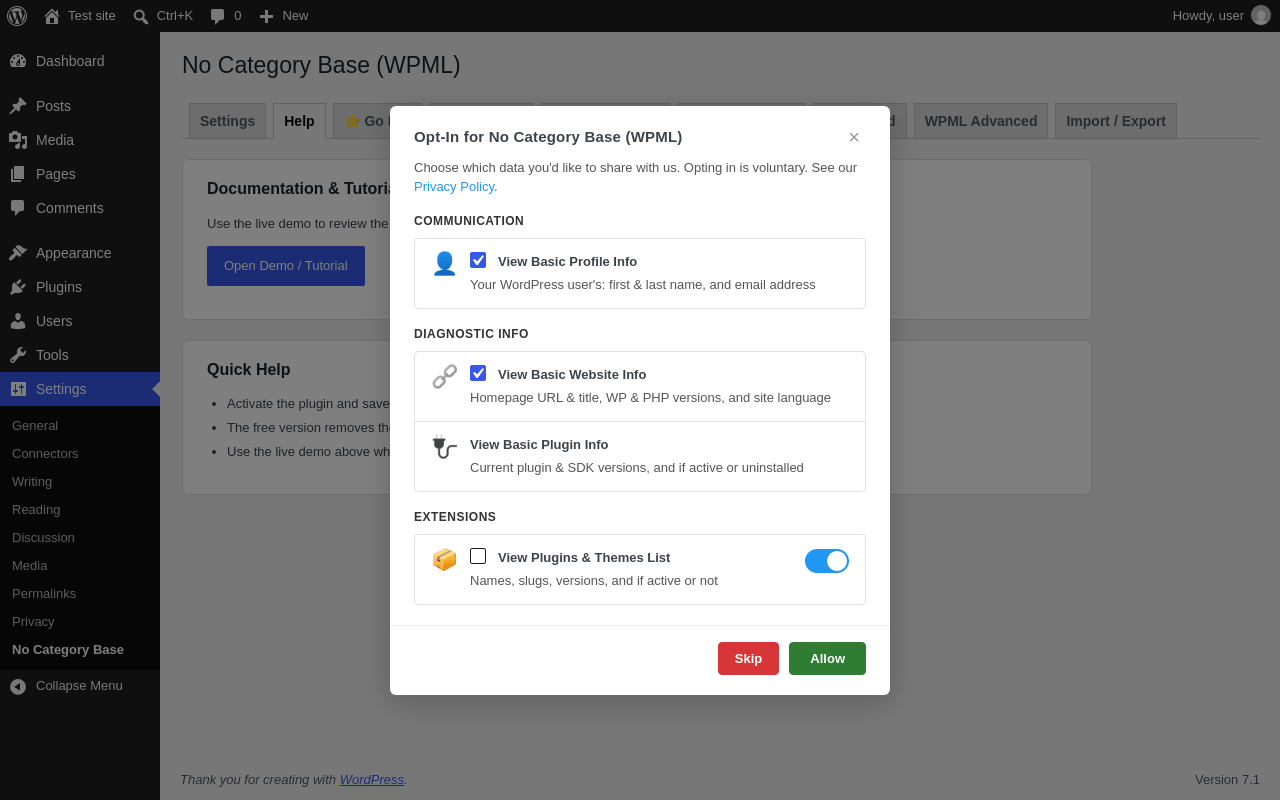Open Dashboard from the sidebar

click(80, 61)
